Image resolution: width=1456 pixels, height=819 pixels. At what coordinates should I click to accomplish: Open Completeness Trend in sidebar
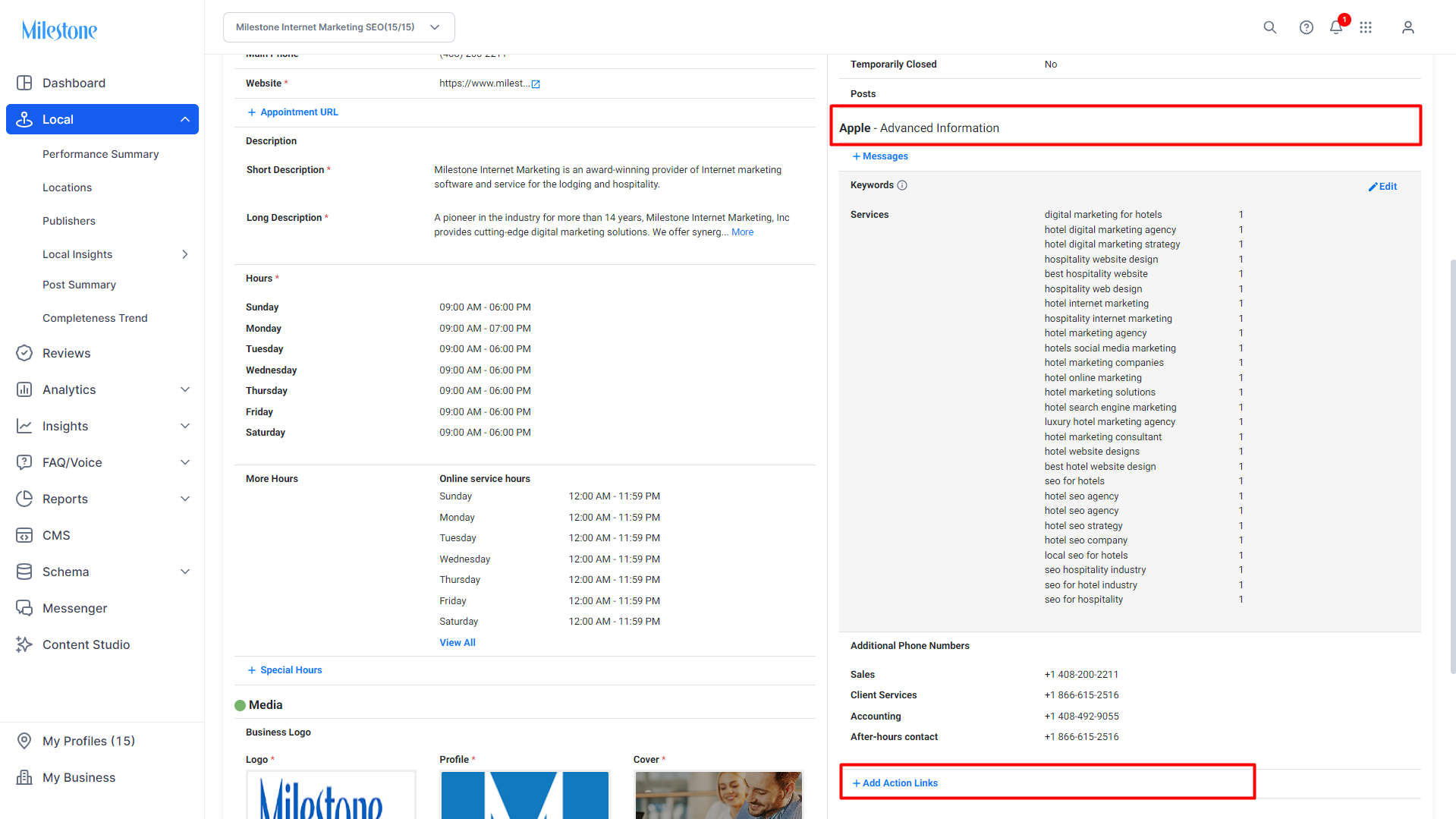click(x=95, y=318)
